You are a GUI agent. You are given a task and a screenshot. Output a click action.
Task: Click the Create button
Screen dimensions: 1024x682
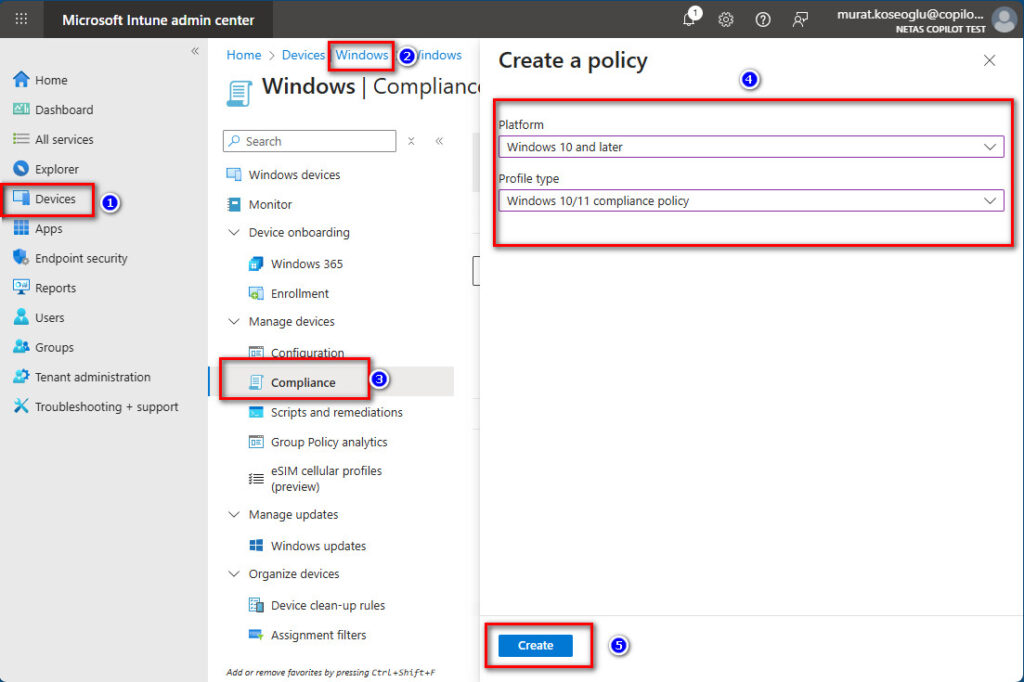pyautogui.click(x=535, y=646)
